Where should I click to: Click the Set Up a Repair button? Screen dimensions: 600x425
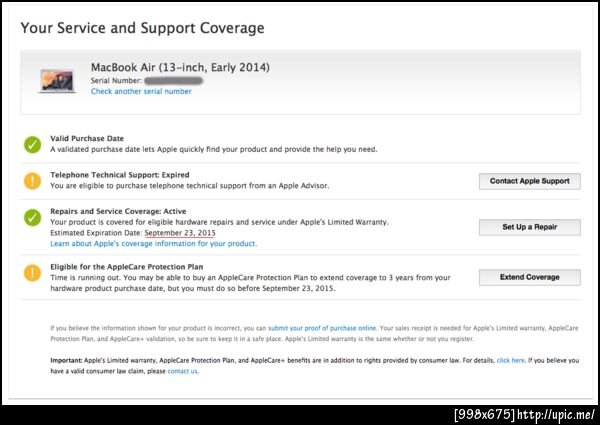click(x=530, y=227)
